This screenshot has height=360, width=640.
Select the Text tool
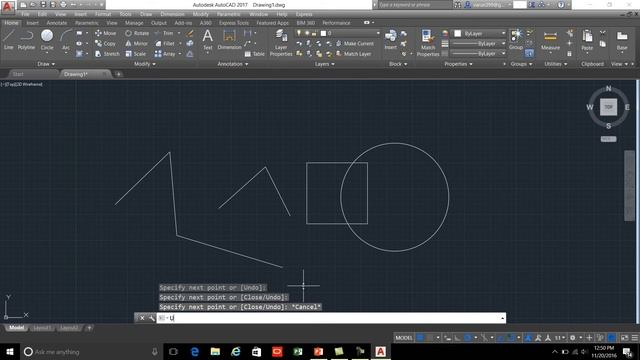click(x=208, y=40)
